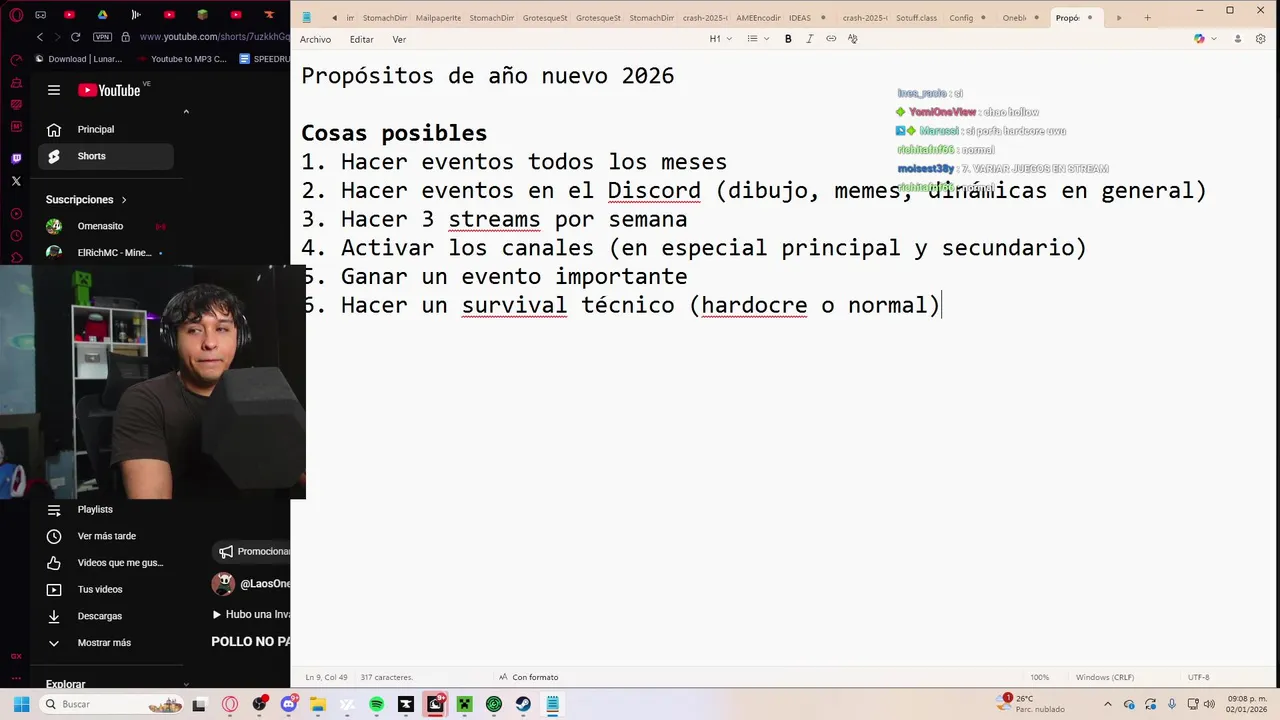Clear formatting with the toolbar icon
The width and height of the screenshot is (1280, 720).
click(x=853, y=39)
